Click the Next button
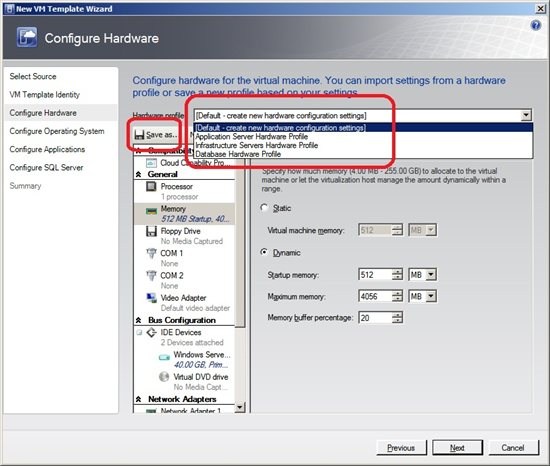The height and width of the screenshot is (466, 550). pos(457,448)
